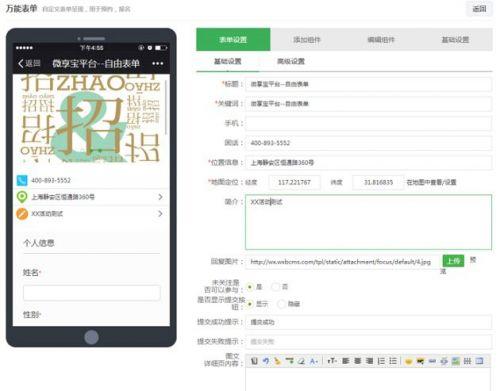Select 是 for unfollowed user participation
The image size is (500, 391).
pos(250,287)
